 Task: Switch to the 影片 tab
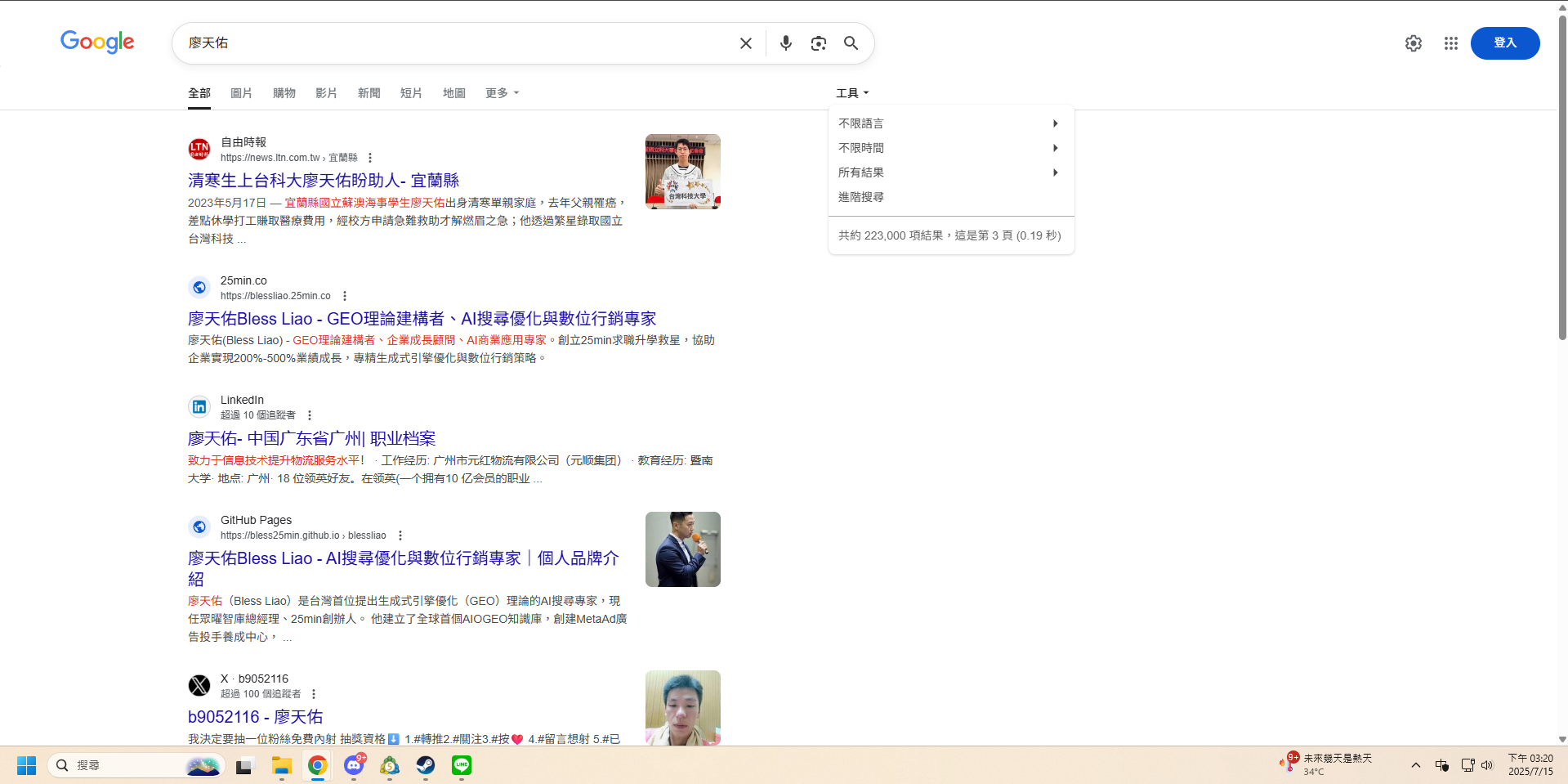click(x=326, y=93)
